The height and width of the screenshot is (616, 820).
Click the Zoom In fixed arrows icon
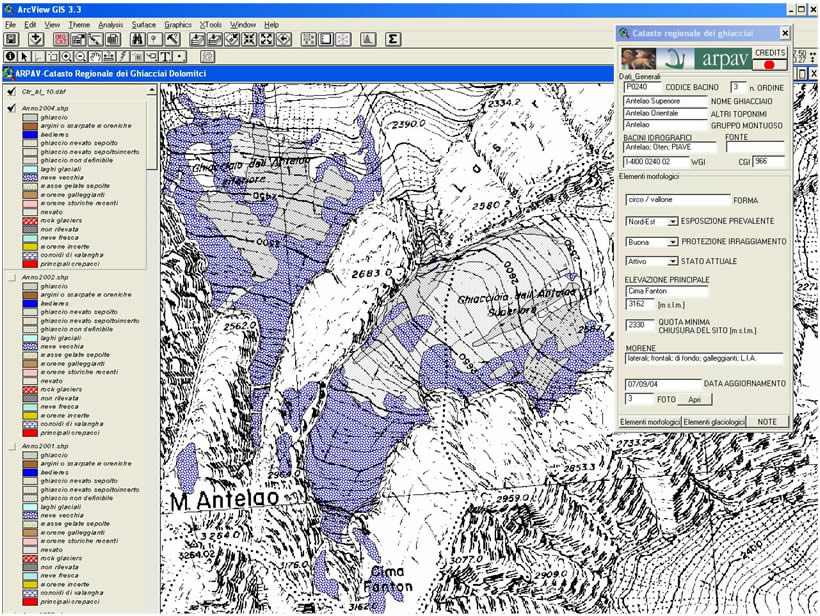[249, 39]
